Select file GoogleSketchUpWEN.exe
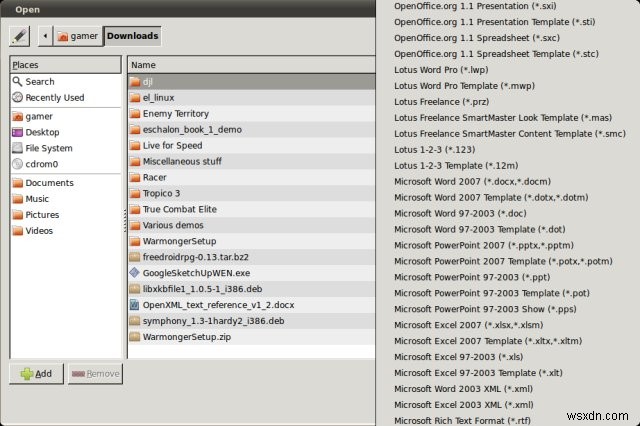This screenshot has width=640, height=426. pos(251,273)
